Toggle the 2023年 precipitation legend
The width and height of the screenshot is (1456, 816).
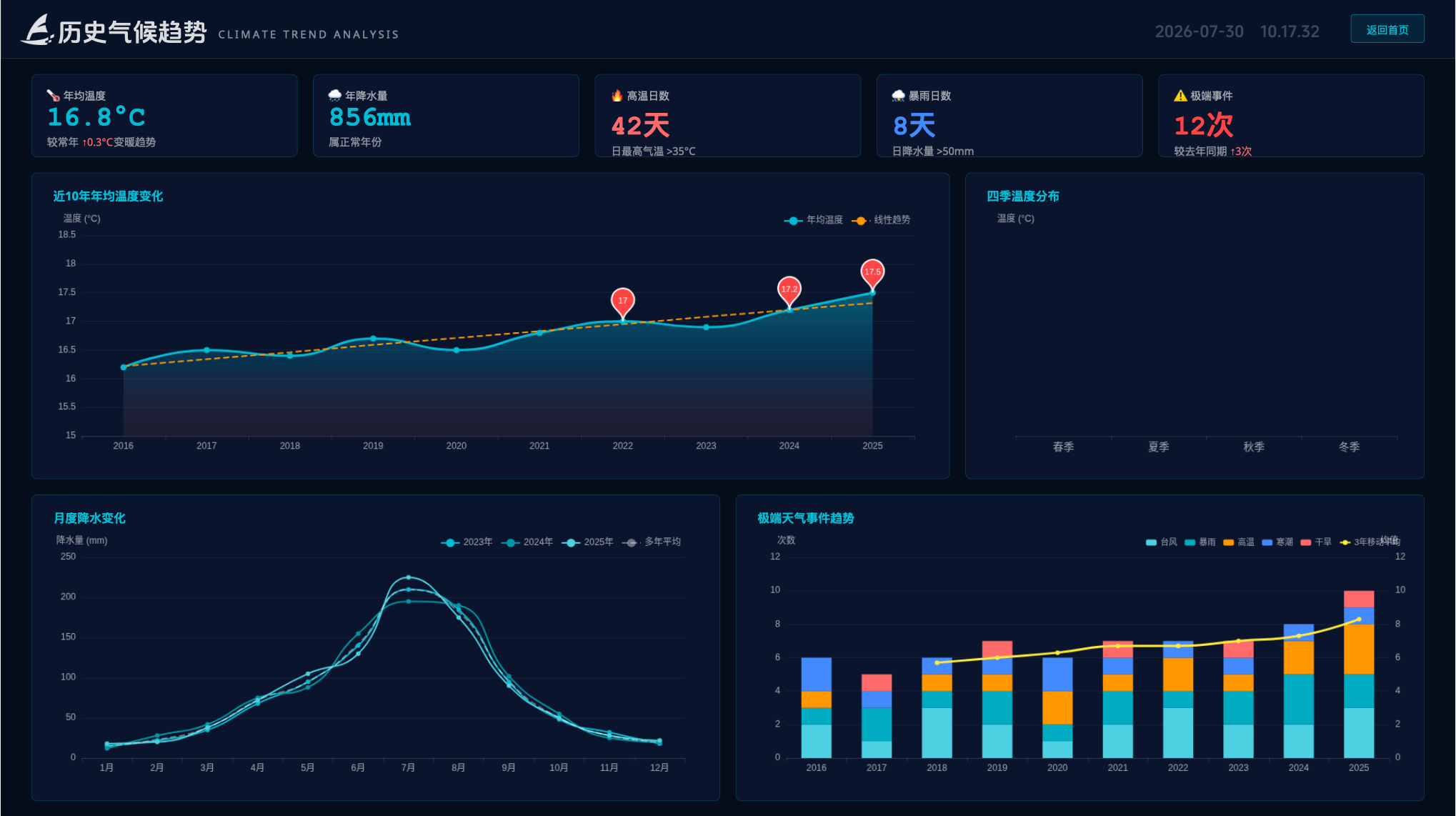click(x=467, y=542)
